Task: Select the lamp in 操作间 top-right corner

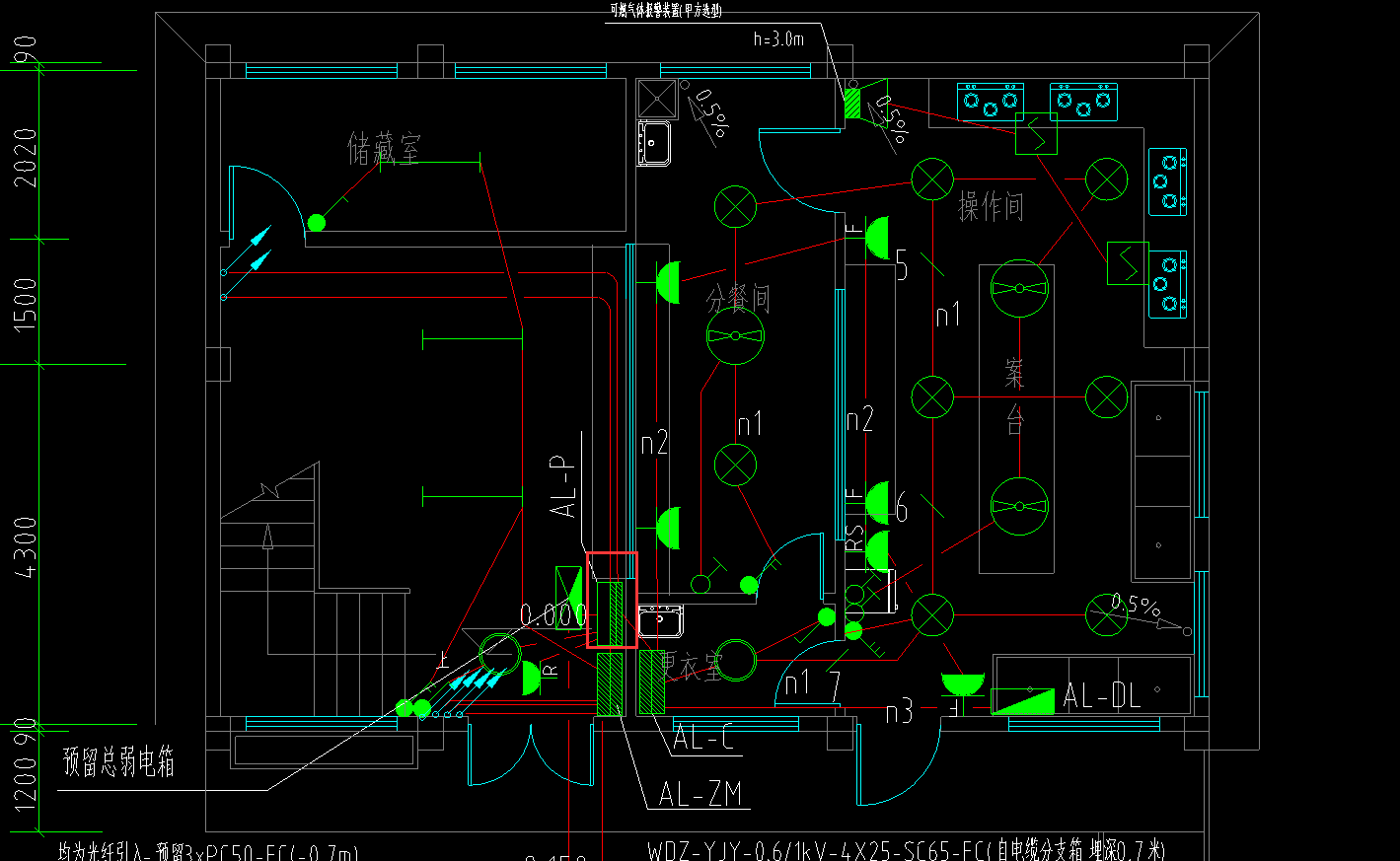Action: 1106,179
